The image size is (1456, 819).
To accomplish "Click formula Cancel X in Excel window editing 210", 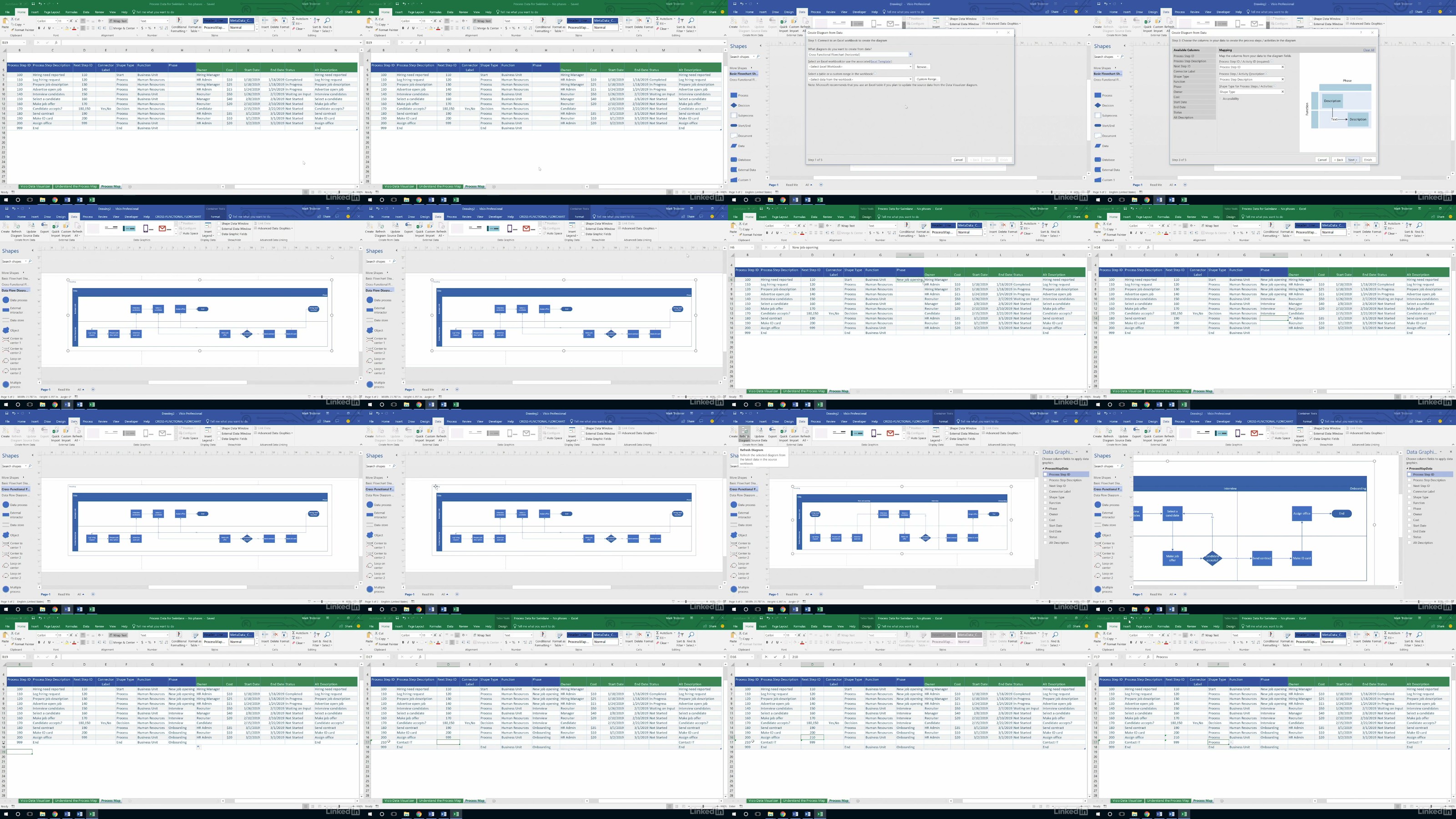I will point(765,657).
